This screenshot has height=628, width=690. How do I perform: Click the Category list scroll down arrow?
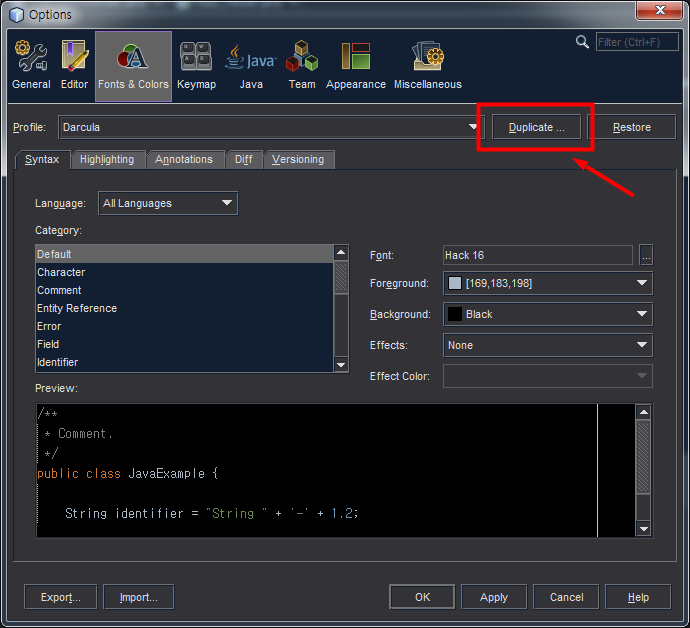pos(341,364)
